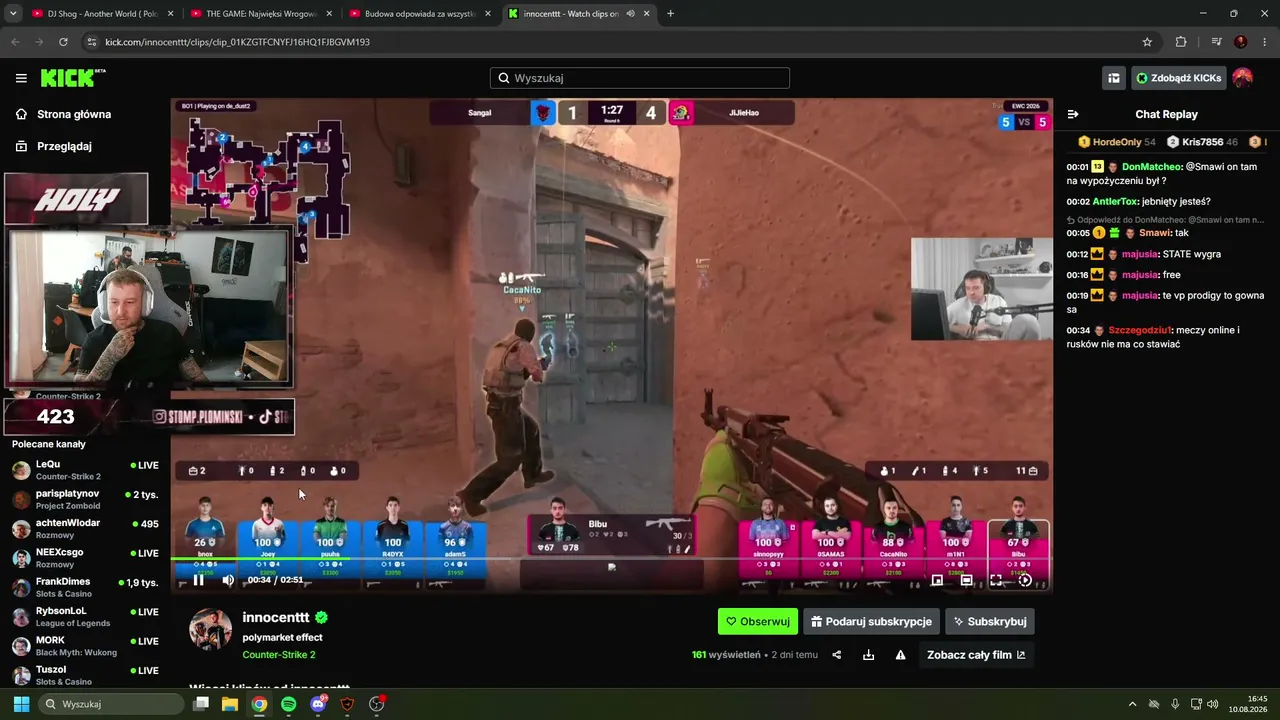Bookmark this page with the star
This screenshot has height=720, width=1280.
(1147, 42)
